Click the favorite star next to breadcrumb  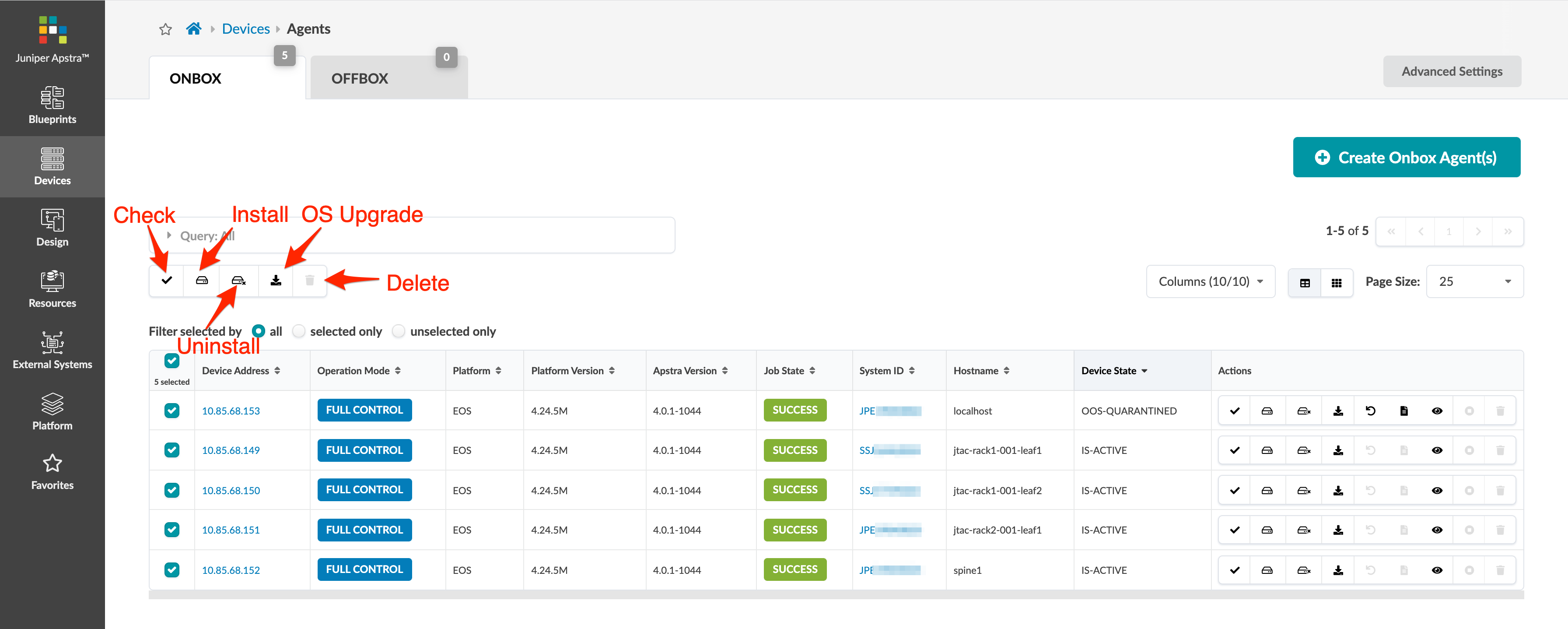point(165,29)
